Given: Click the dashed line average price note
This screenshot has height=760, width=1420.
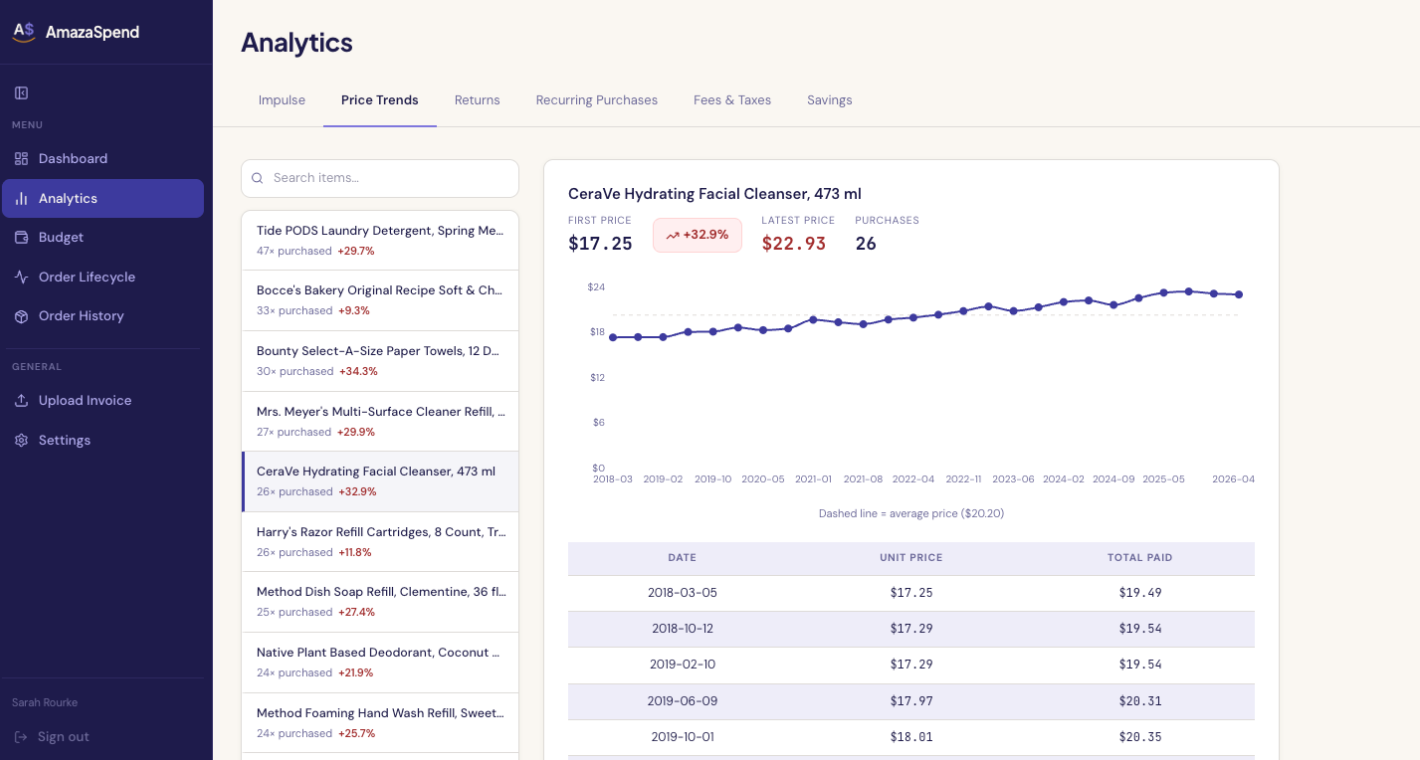Looking at the screenshot, I should [x=911, y=513].
